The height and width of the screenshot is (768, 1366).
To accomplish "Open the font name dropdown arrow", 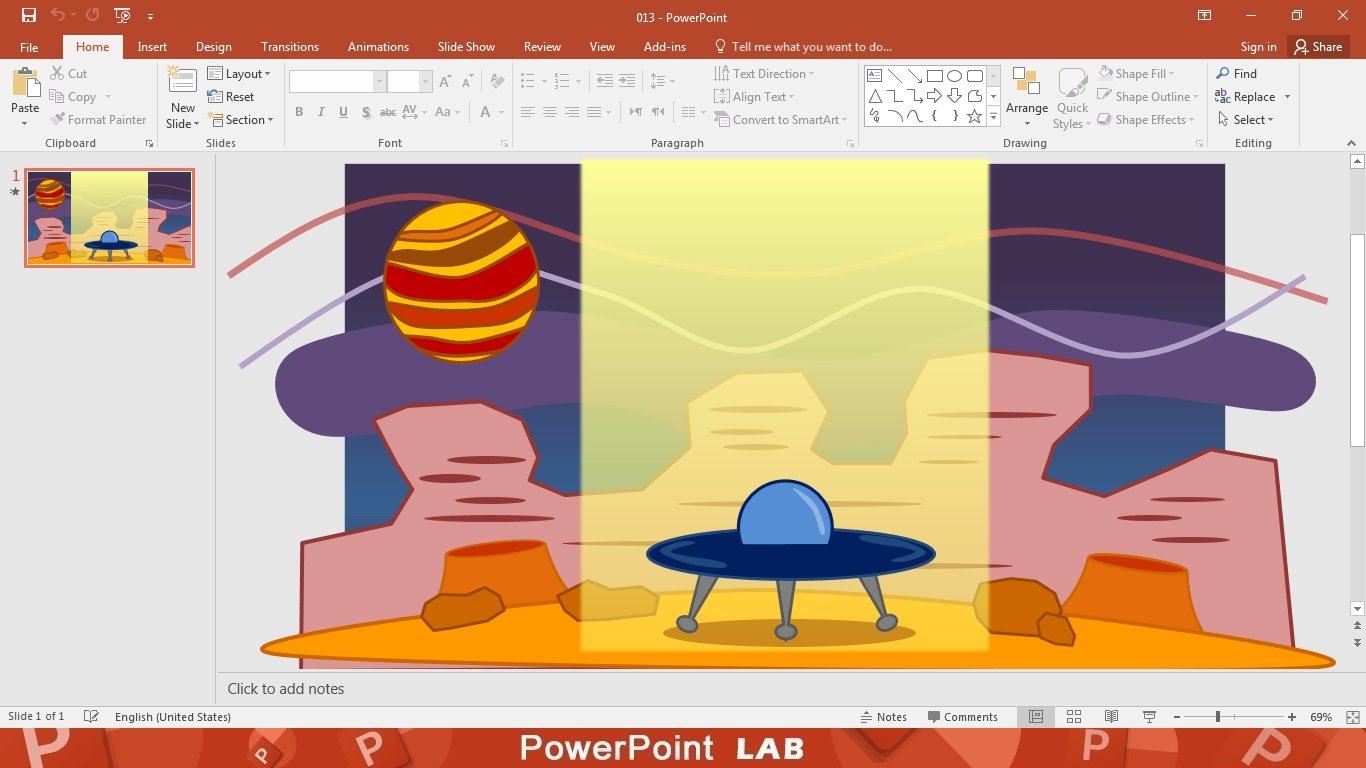I will (379, 82).
